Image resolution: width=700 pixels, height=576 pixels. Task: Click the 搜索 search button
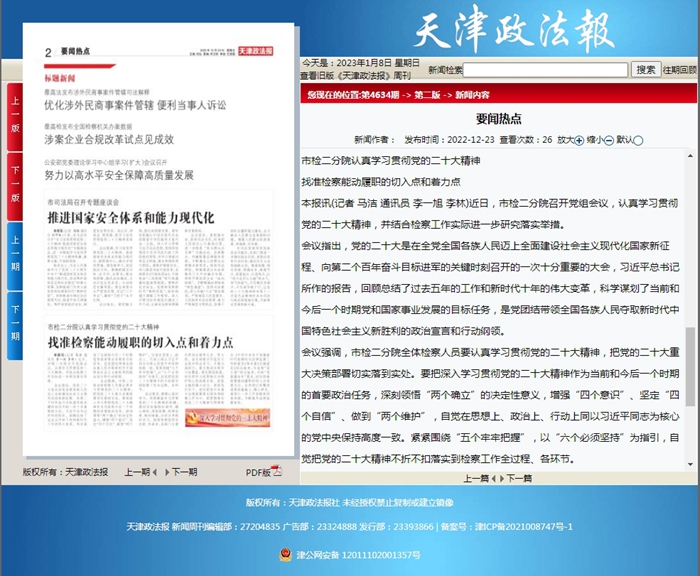646,70
